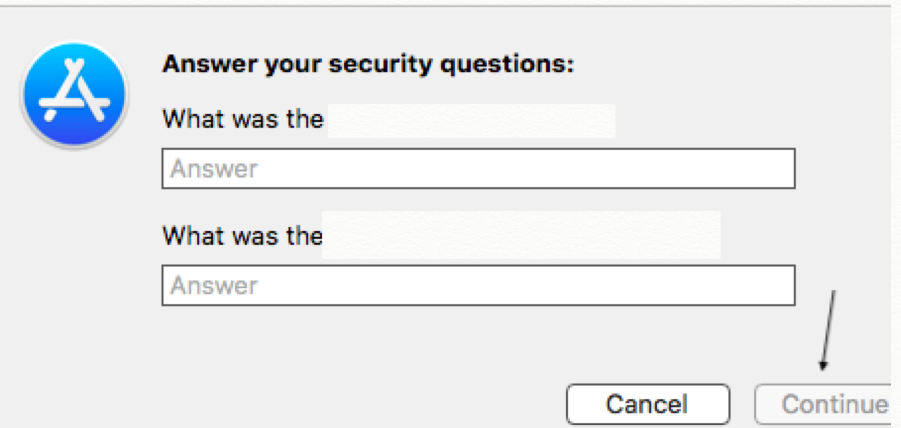This screenshot has width=901, height=428.
Task: Click the black arrow pointing at Continue
Action: 828,330
